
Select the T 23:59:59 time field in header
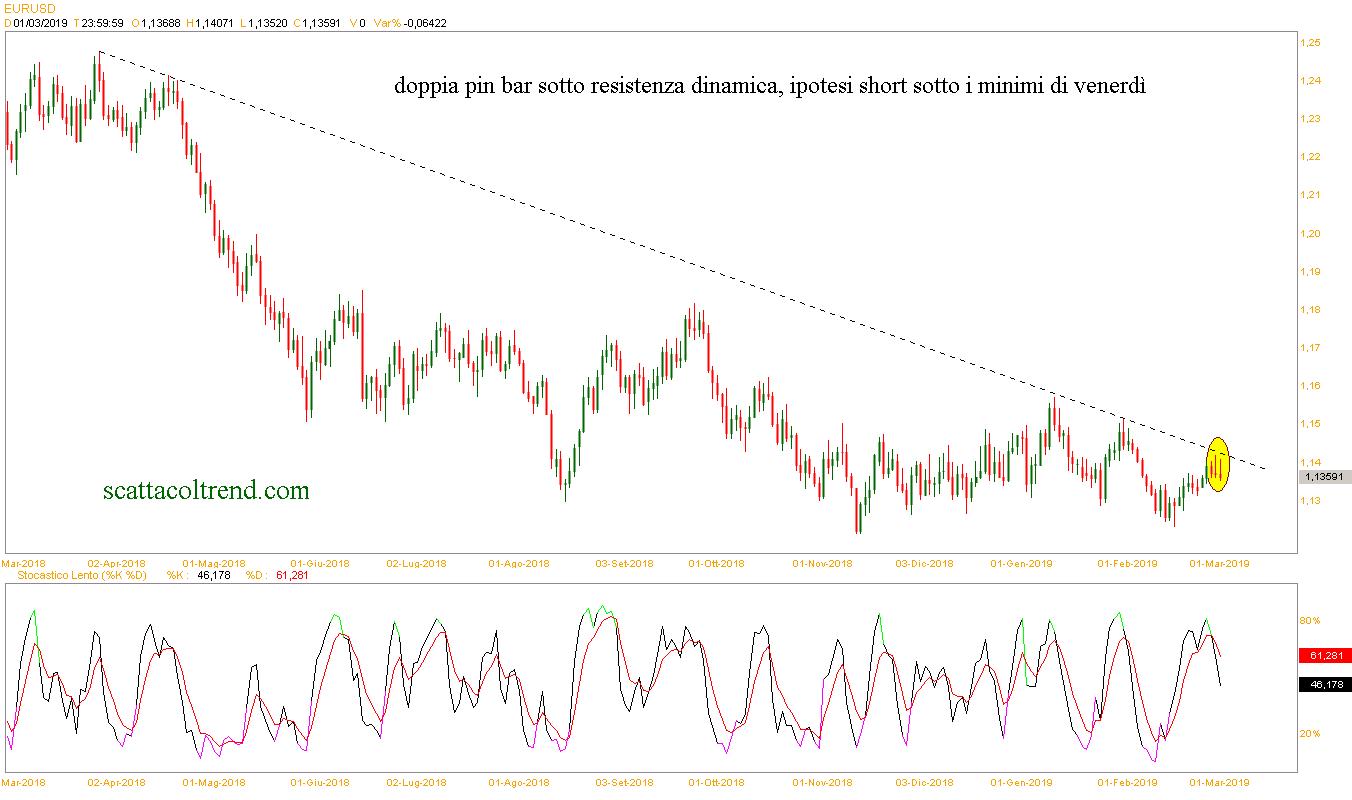97,22
